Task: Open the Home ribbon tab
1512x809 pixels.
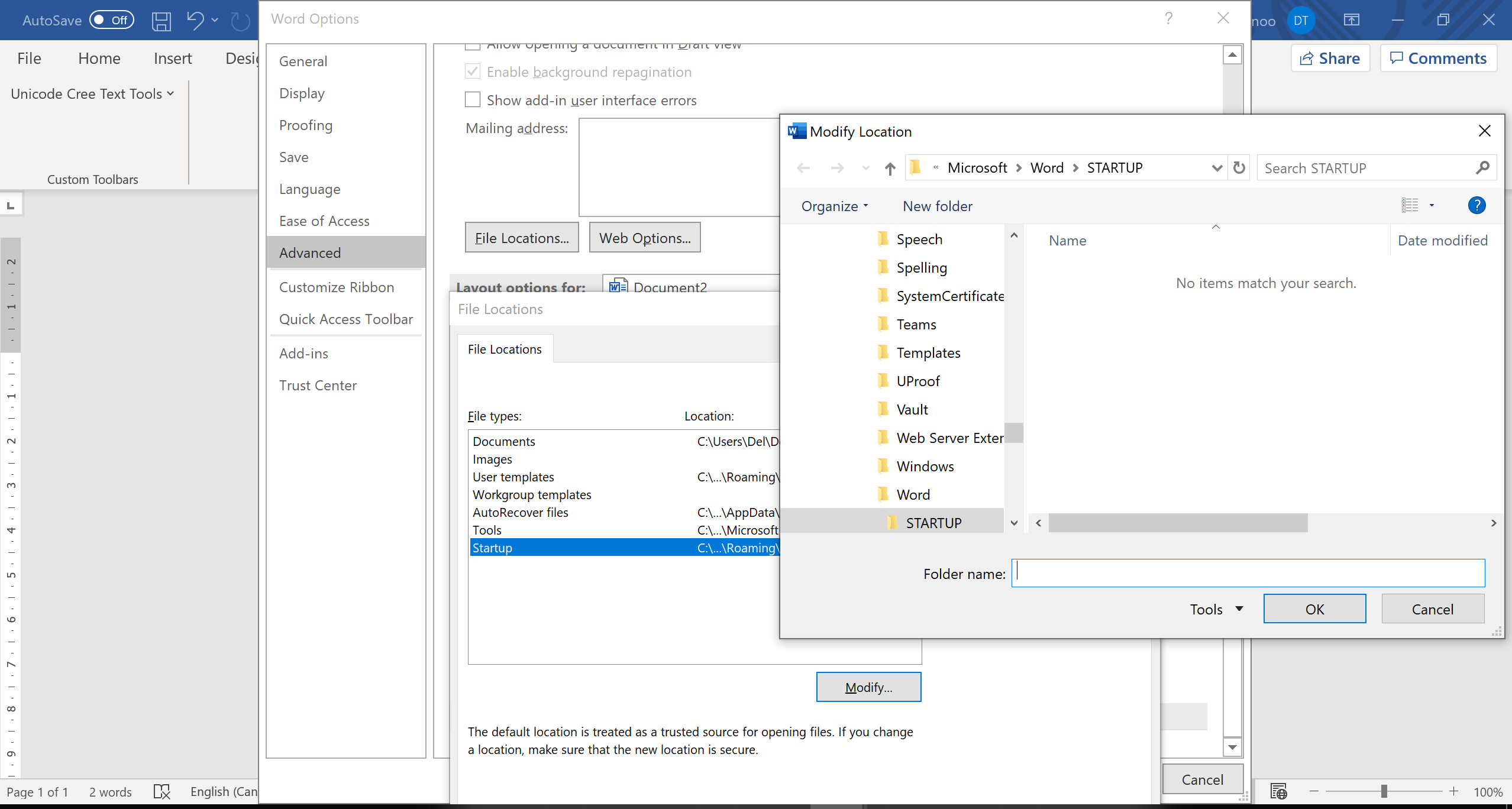Action: coord(99,58)
